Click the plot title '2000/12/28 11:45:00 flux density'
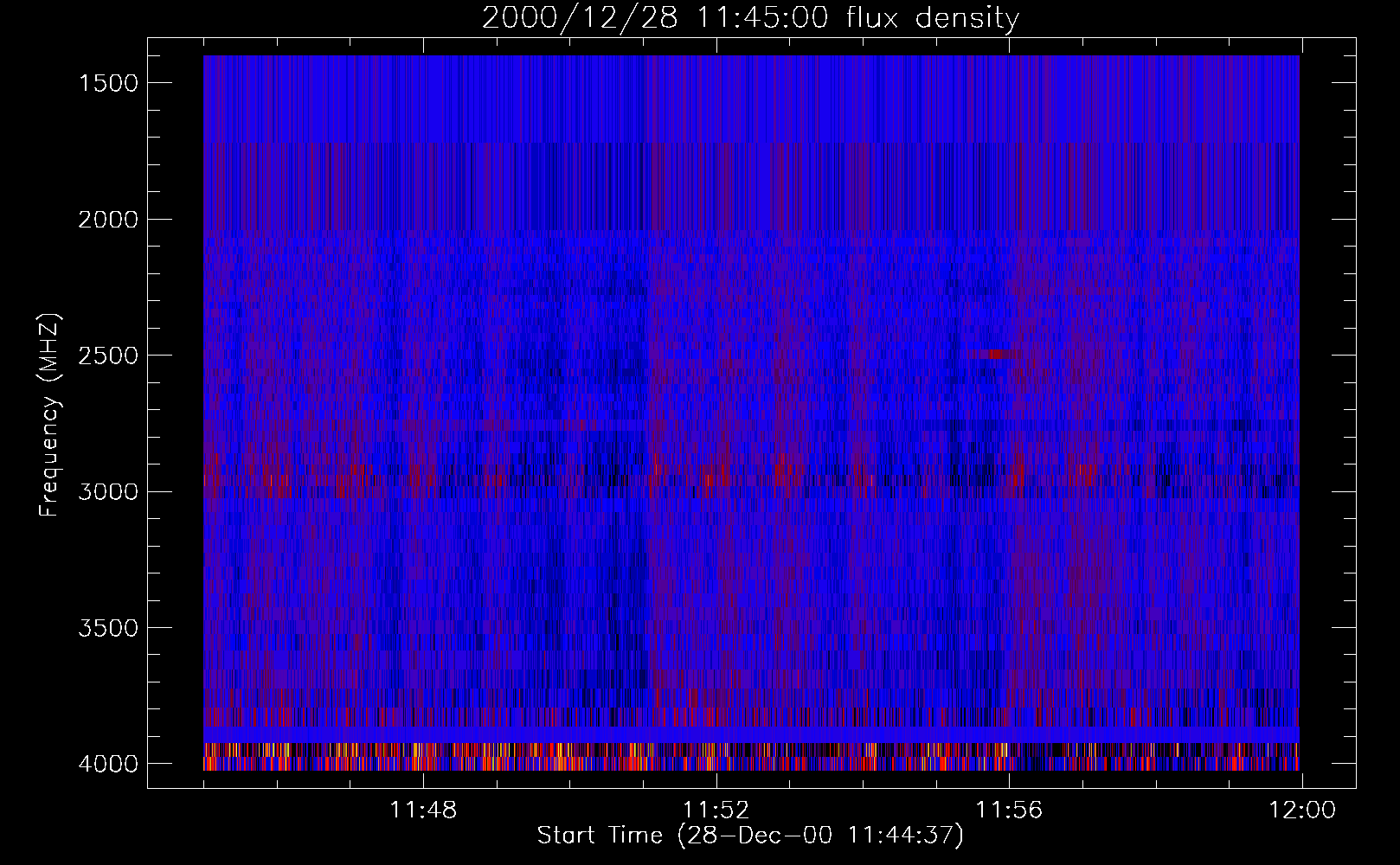This screenshot has width=1400, height=865. (x=750, y=17)
